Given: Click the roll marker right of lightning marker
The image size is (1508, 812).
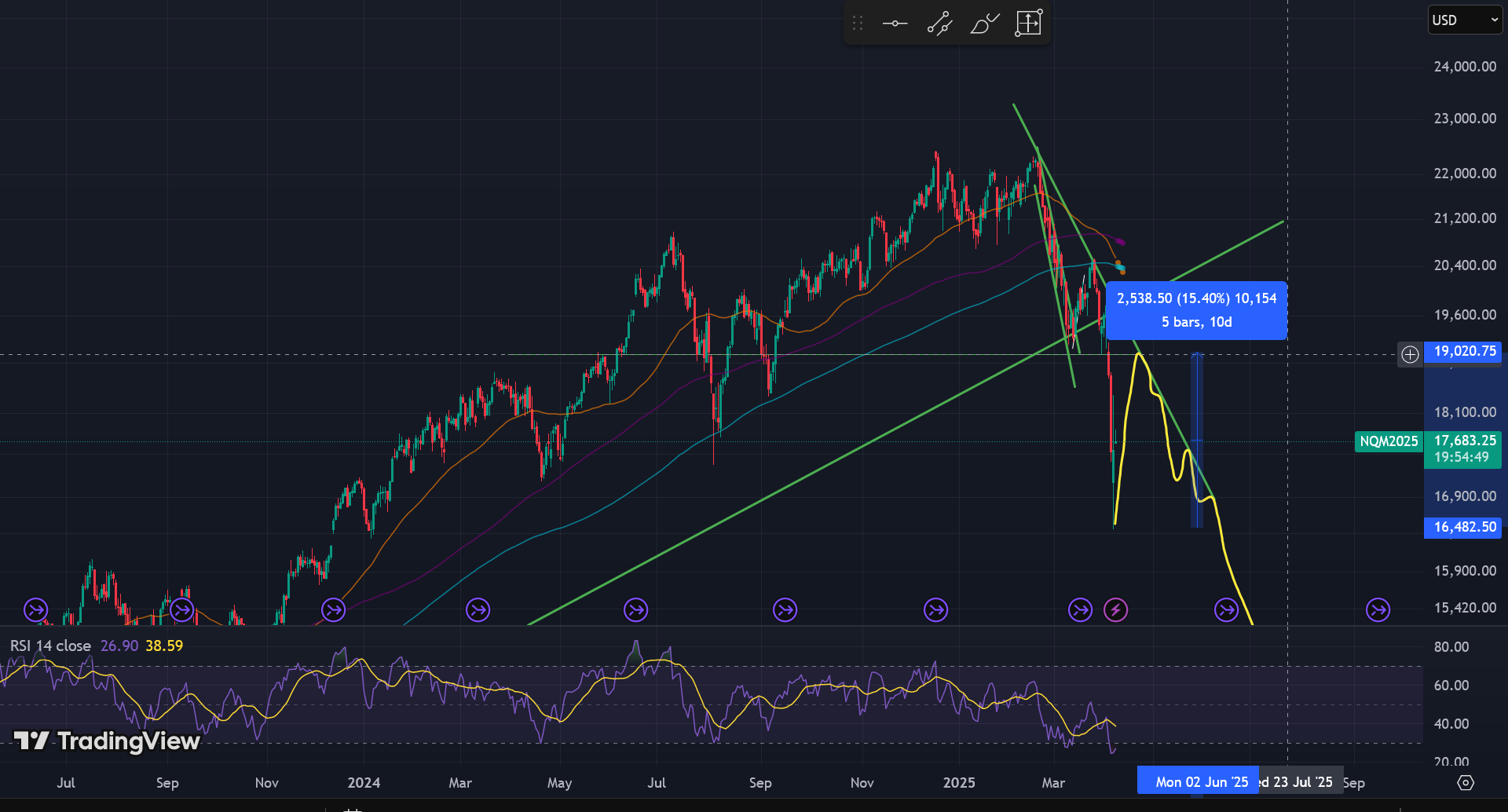Looking at the screenshot, I should [1226, 609].
